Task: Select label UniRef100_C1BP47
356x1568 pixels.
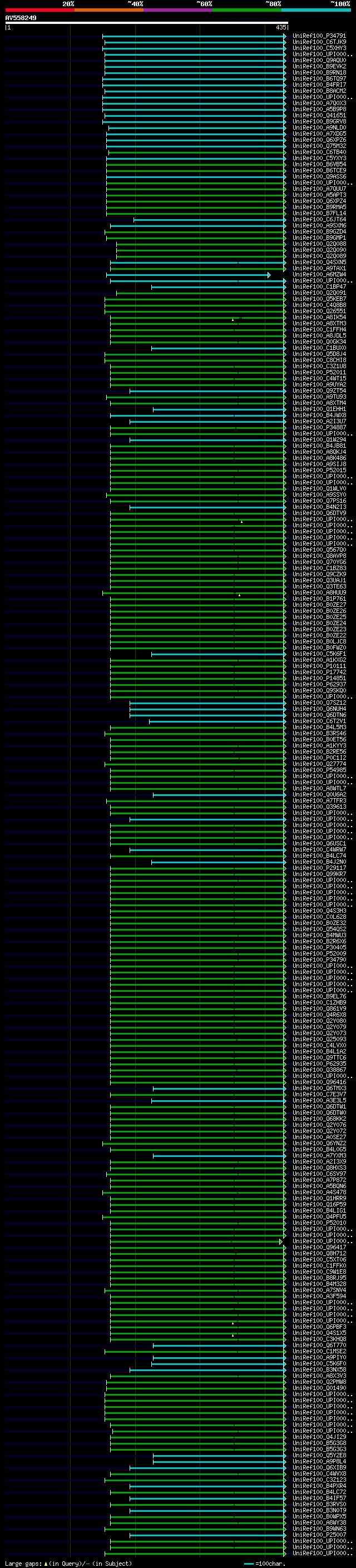Action: click(x=319, y=286)
